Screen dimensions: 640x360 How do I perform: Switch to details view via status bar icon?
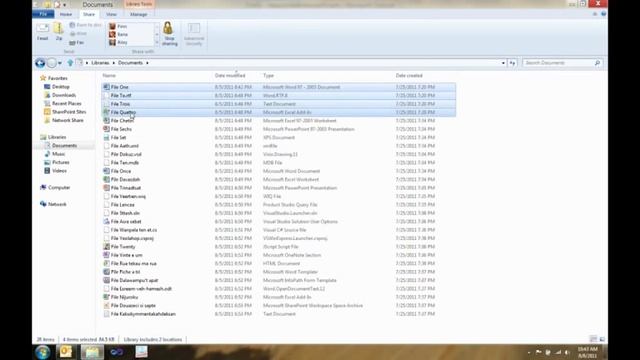point(593,339)
